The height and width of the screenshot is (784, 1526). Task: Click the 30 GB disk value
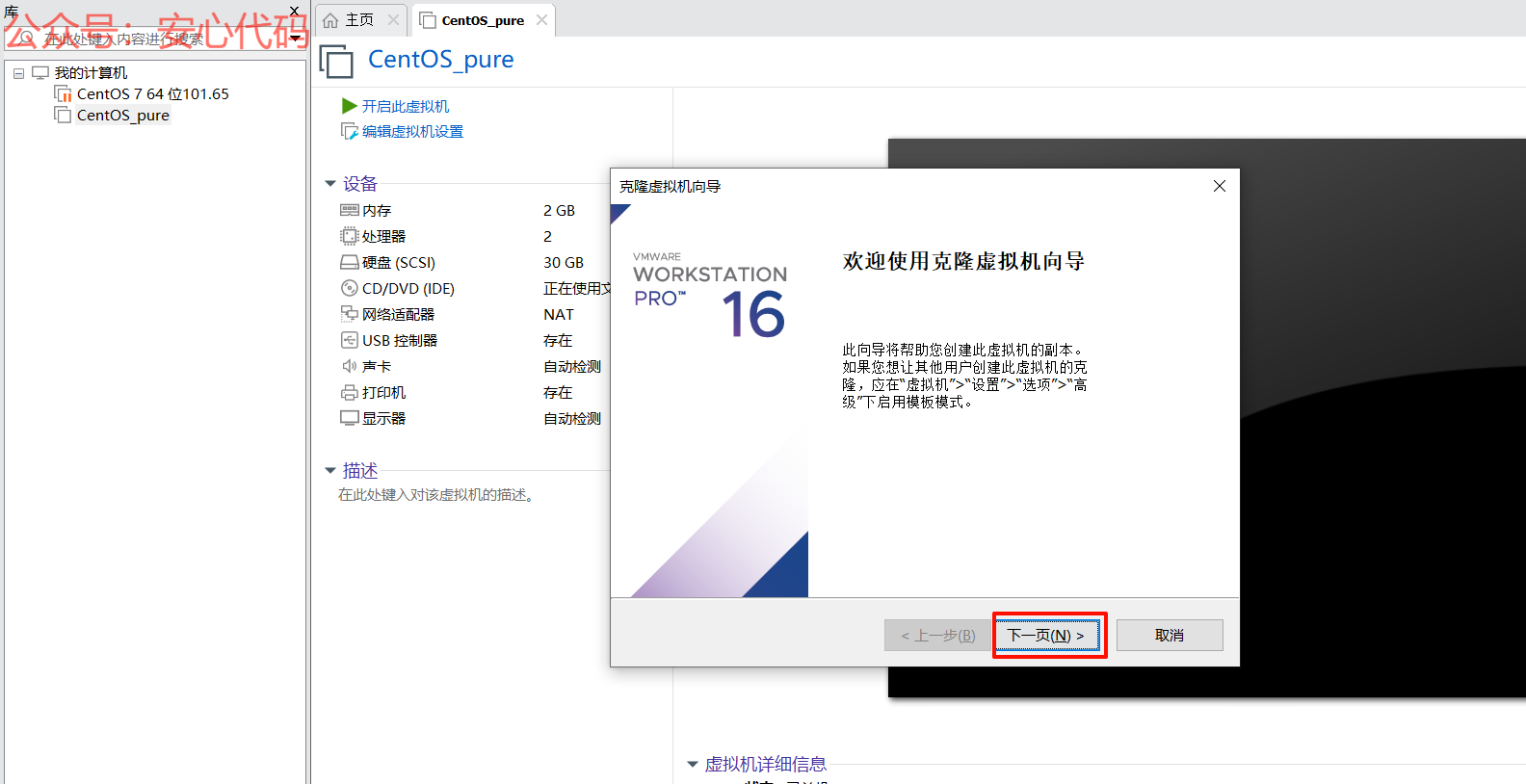click(x=564, y=262)
